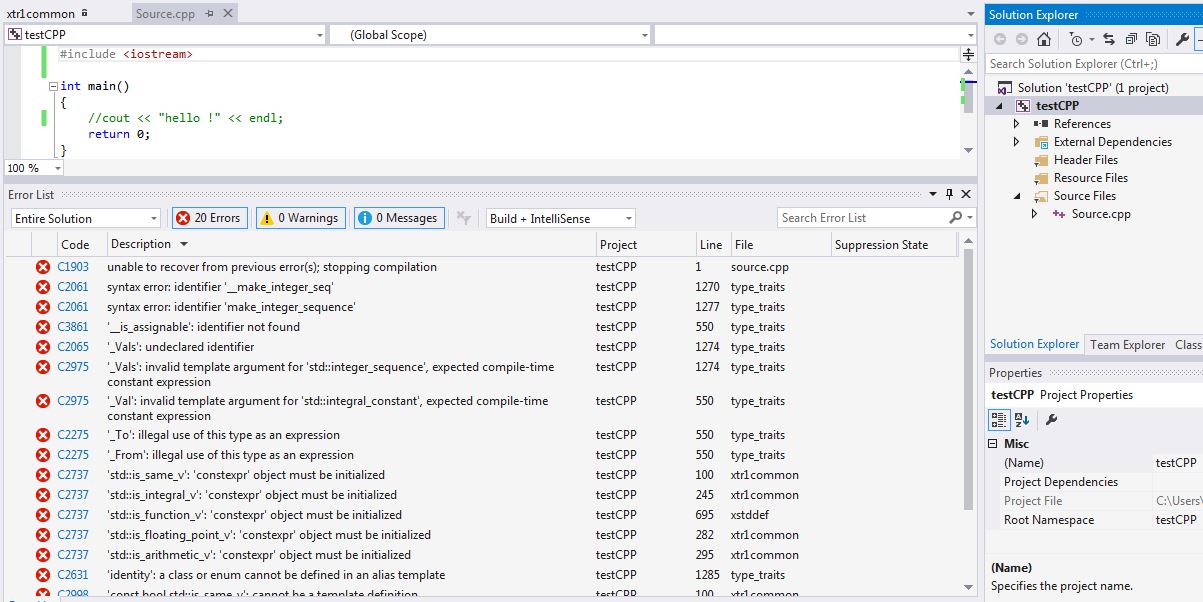Toggle the 0 Warnings filter
Image resolution: width=1203 pixels, height=602 pixels.
(300, 218)
